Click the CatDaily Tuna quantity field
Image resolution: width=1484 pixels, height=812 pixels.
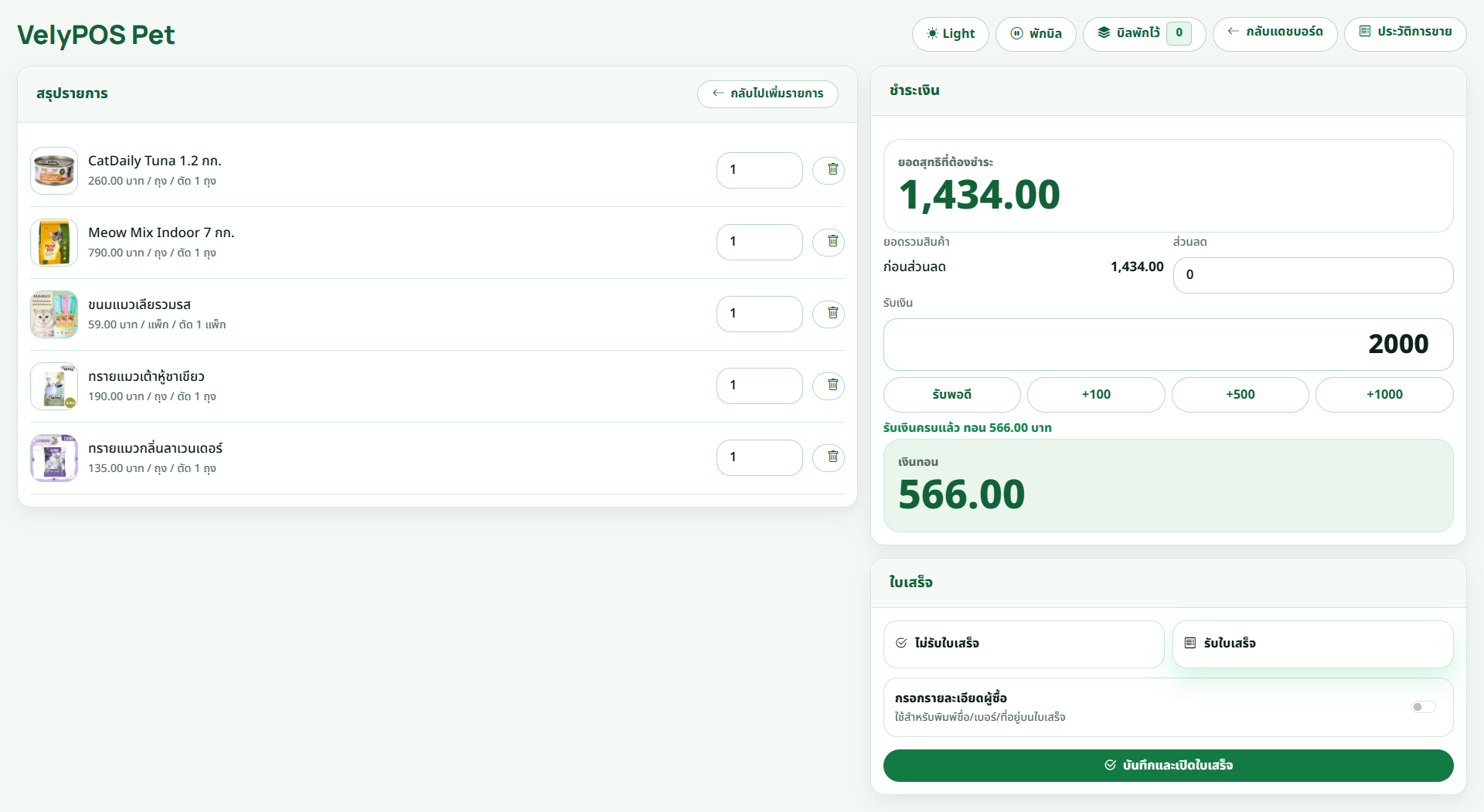[759, 170]
